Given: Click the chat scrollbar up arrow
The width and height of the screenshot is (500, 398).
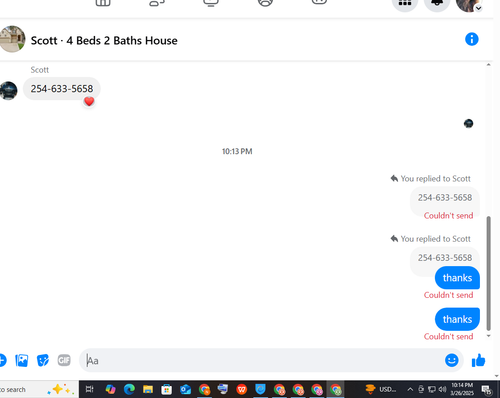Looking at the screenshot, I should coord(489,65).
